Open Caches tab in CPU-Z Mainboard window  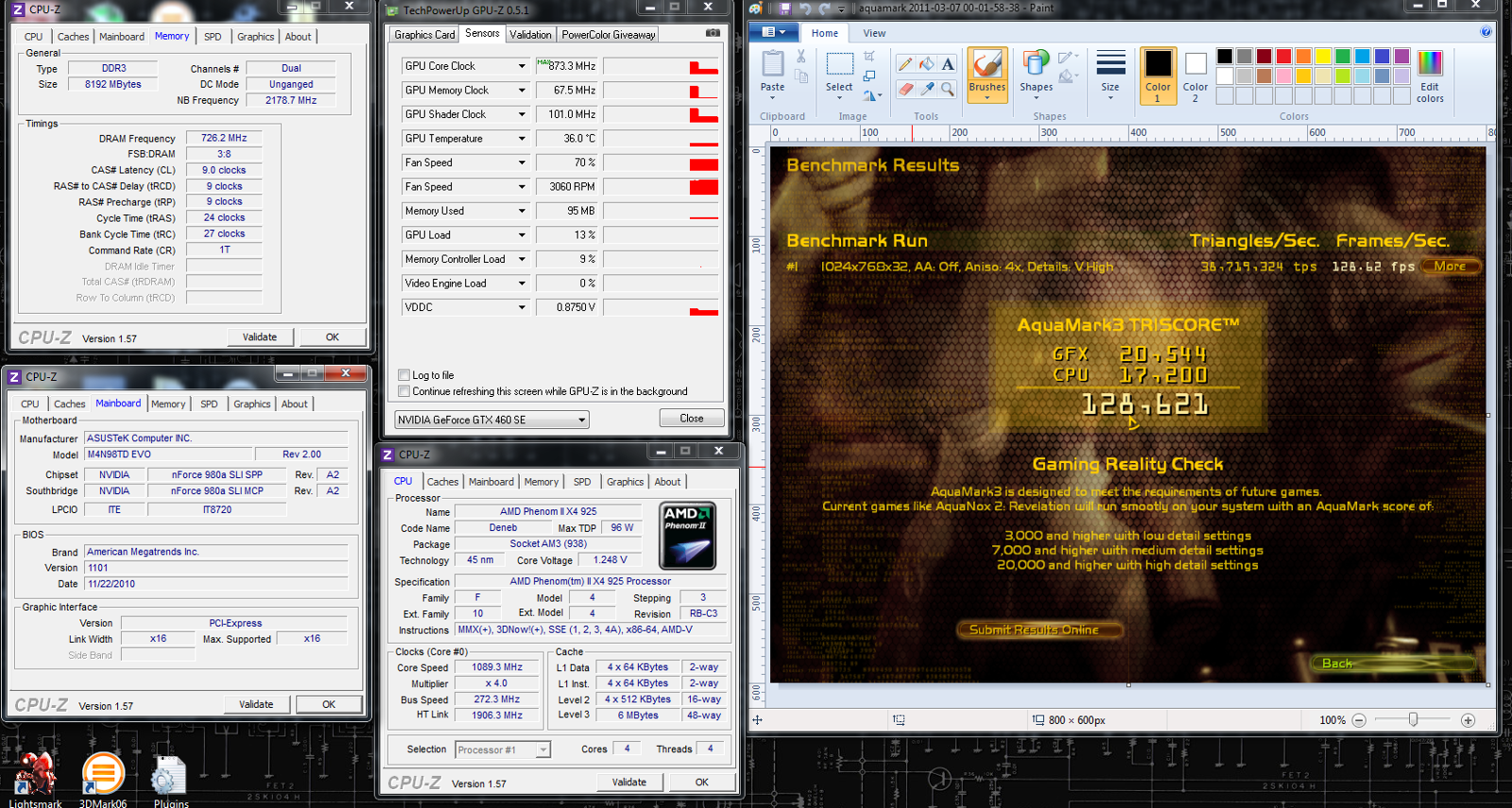(x=69, y=404)
